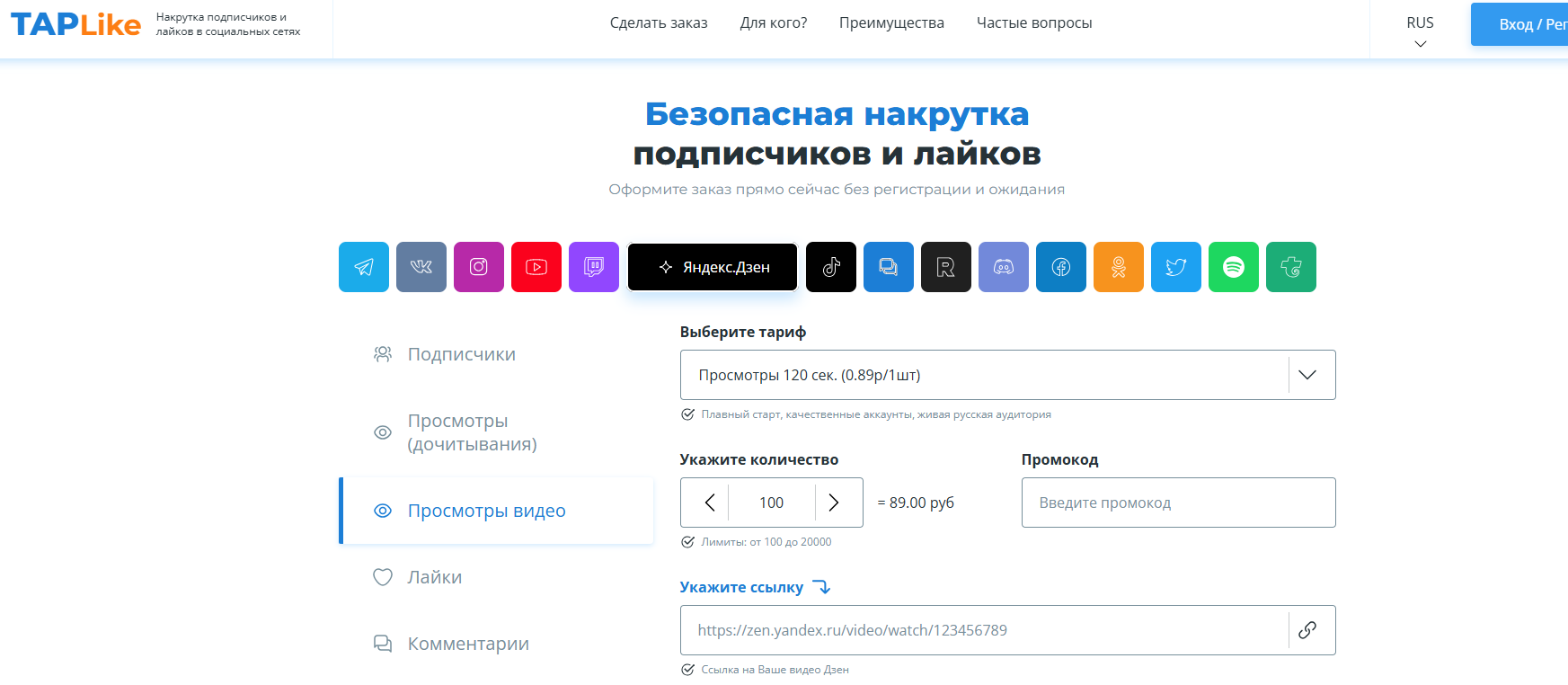Click the Плавный старт tariff description
The image size is (1568, 685).
tap(876, 414)
